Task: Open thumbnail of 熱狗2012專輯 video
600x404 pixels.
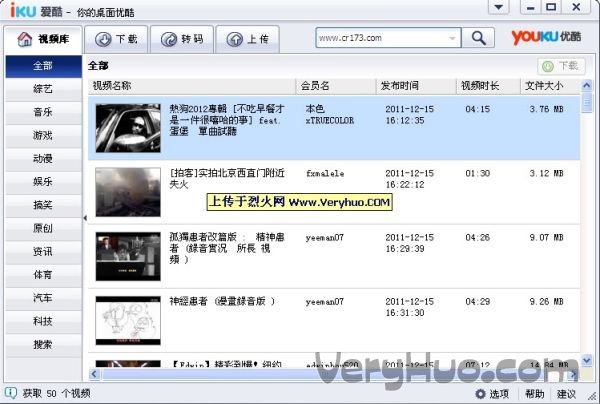Action: 128,128
